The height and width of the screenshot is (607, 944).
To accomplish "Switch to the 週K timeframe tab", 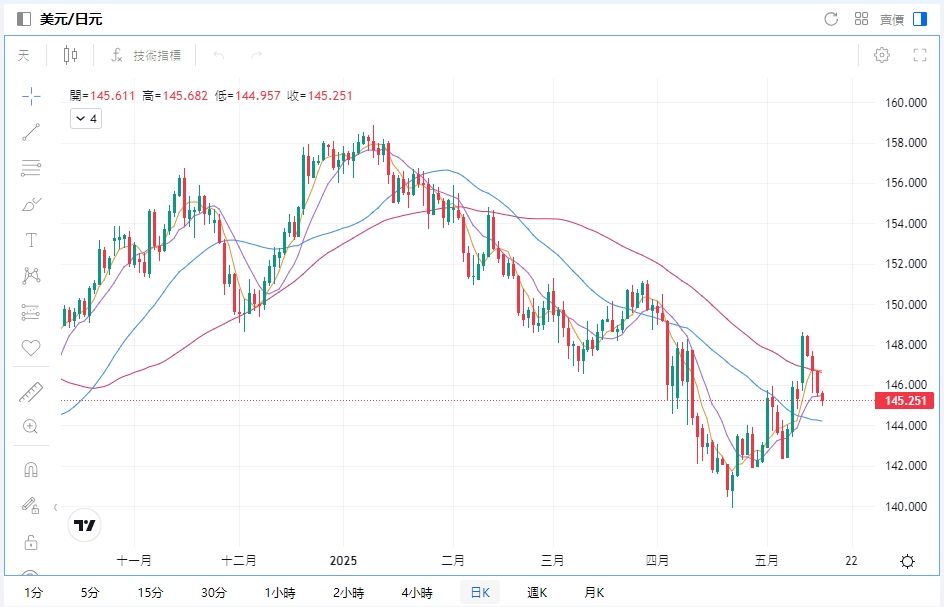I will [x=538, y=592].
